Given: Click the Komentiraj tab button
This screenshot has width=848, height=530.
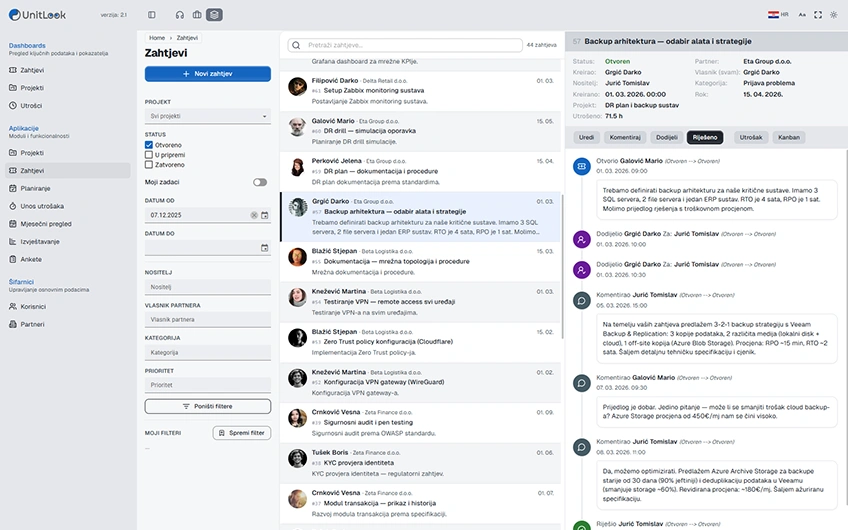Looking at the screenshot, I should click(x=625, y=137).
